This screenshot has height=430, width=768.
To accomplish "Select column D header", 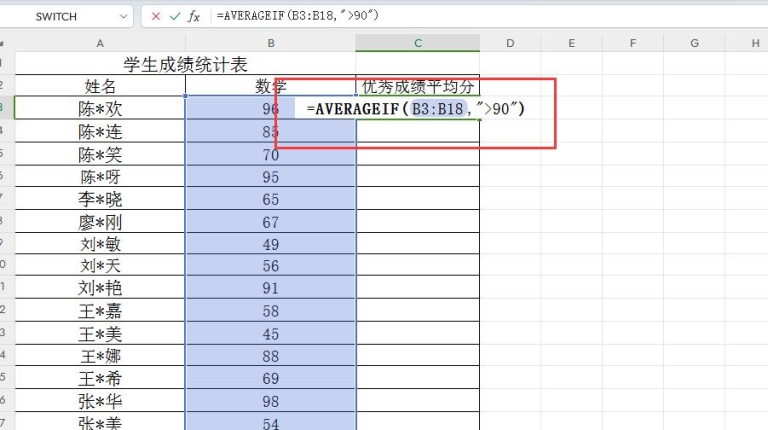I will [x=510, y=43].
